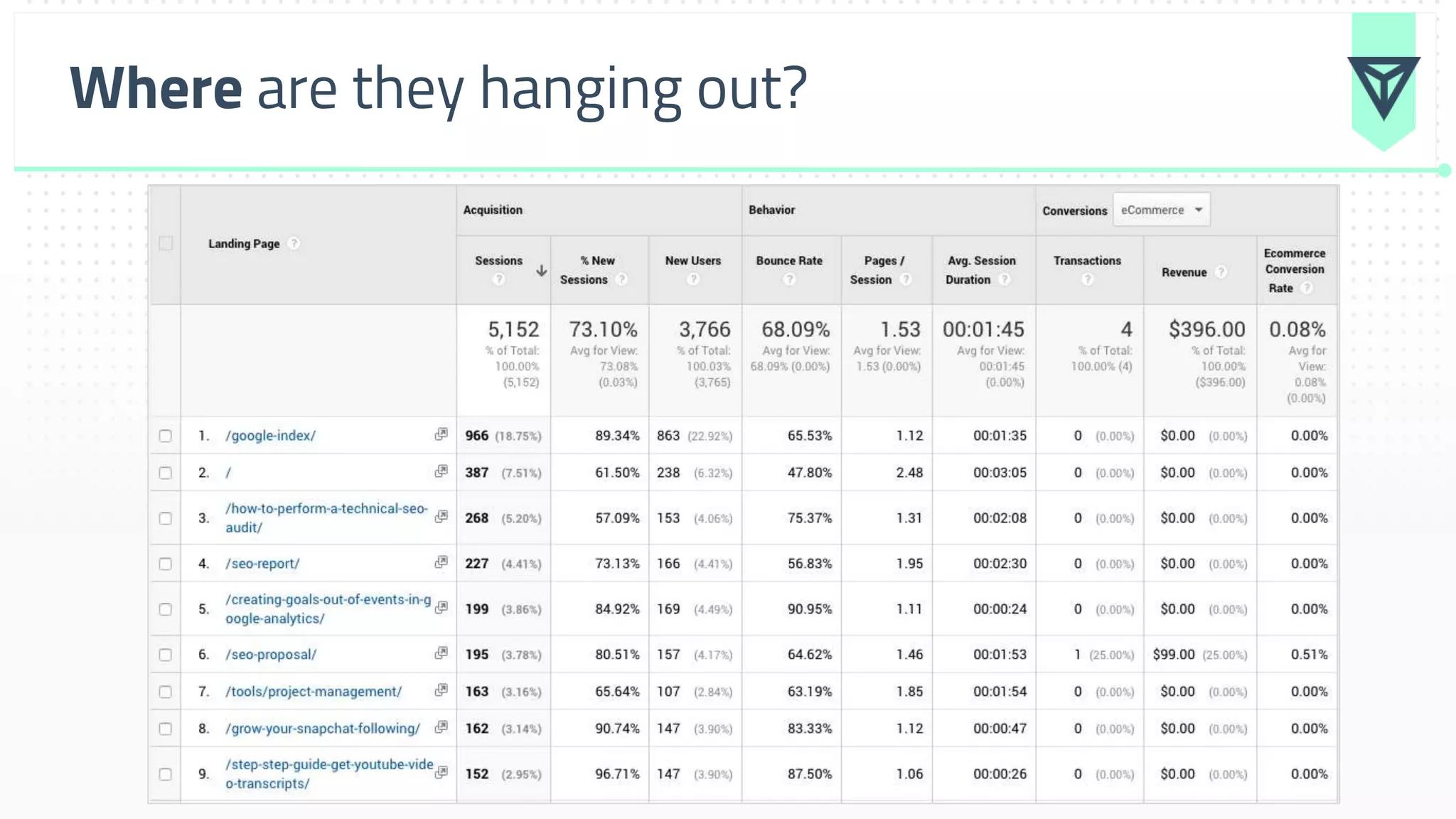
Task: Open the eCommerce conversions dropdown
Action: tap(1161, 210)
